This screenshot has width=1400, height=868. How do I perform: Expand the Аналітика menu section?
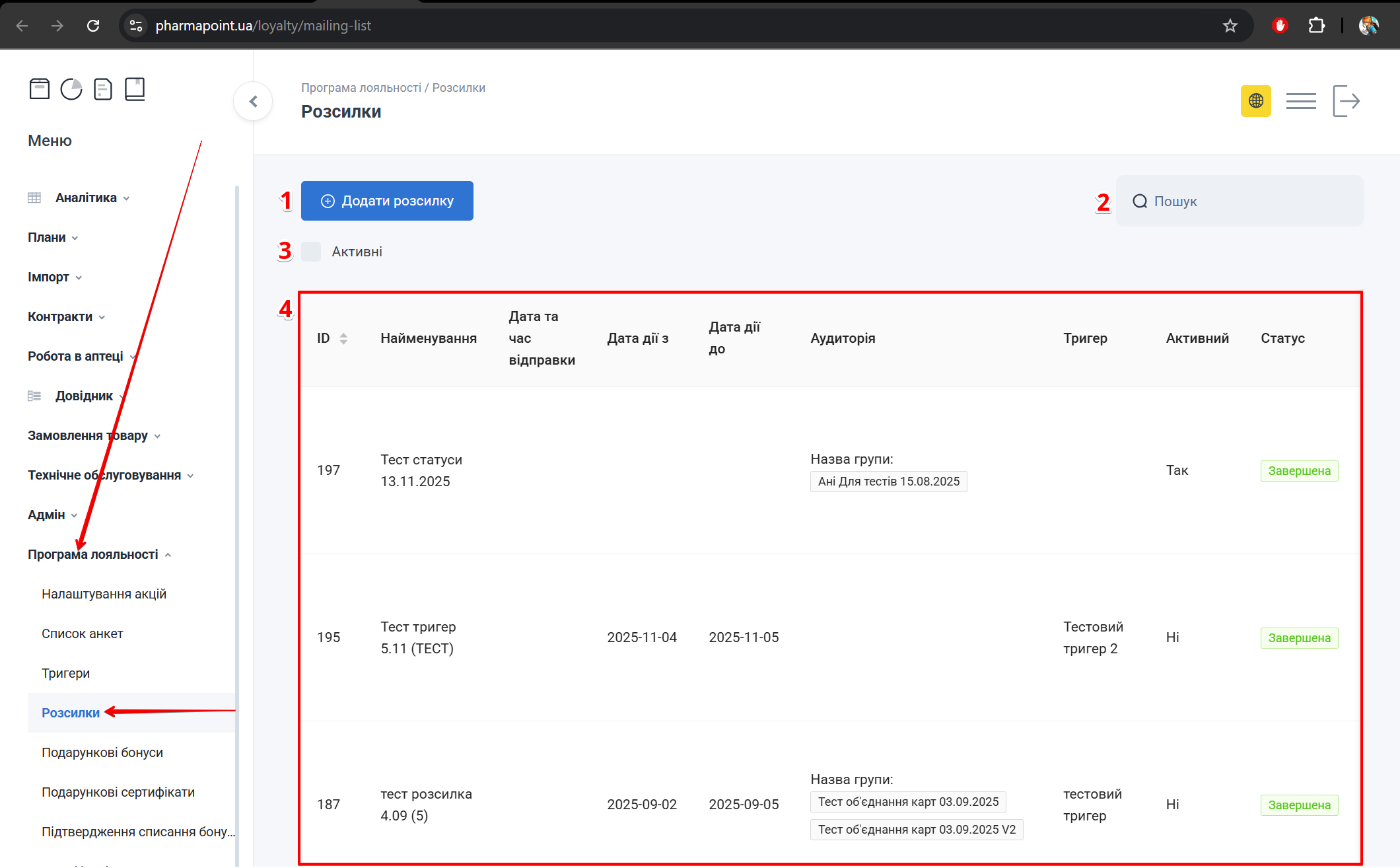point(87,198)
